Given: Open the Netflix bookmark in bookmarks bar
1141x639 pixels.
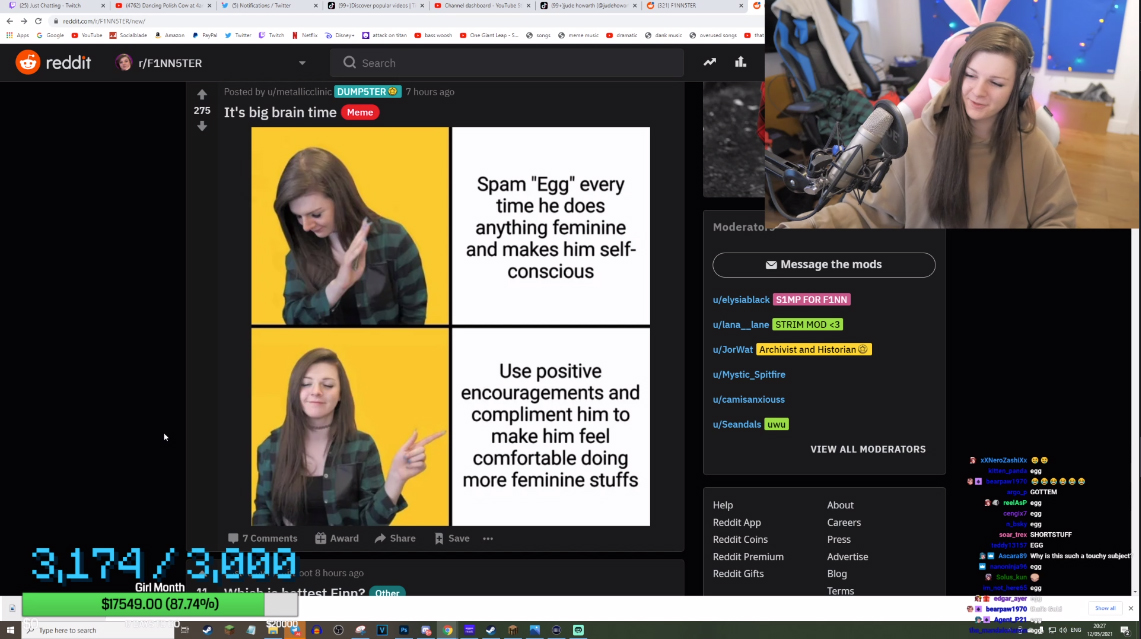Looking at the screenshot, I should [x=305, y=35].
